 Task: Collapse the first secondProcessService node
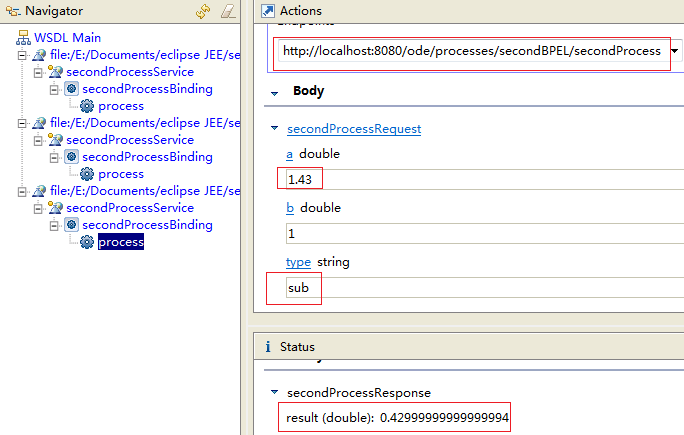(38, 72)
